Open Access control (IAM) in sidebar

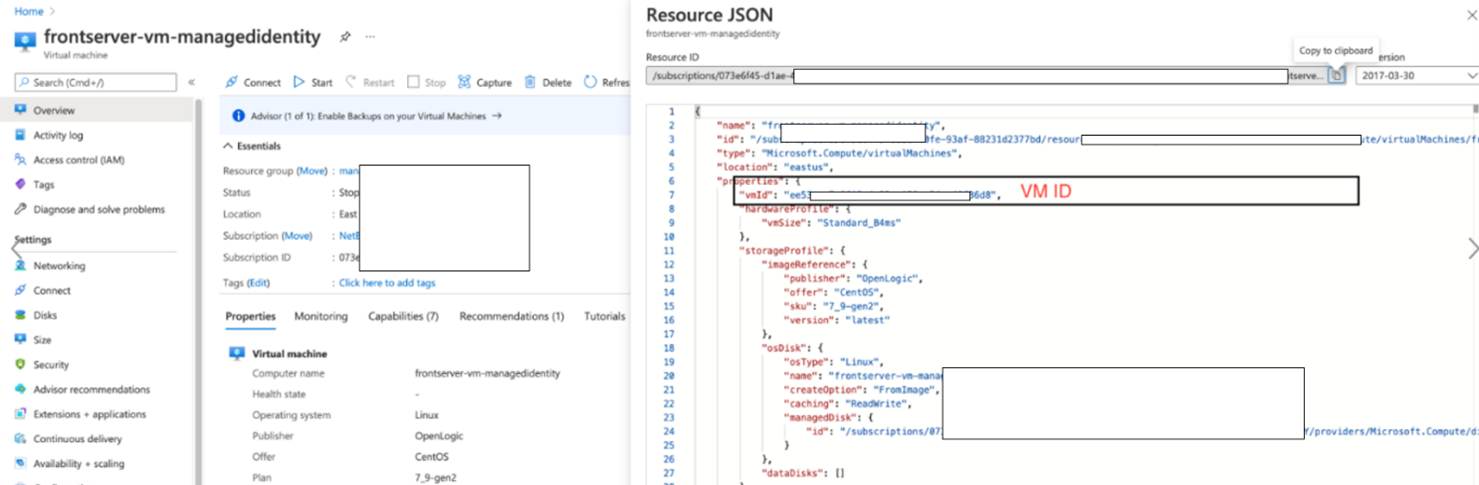pyautogui.click(x=78, y=160)
